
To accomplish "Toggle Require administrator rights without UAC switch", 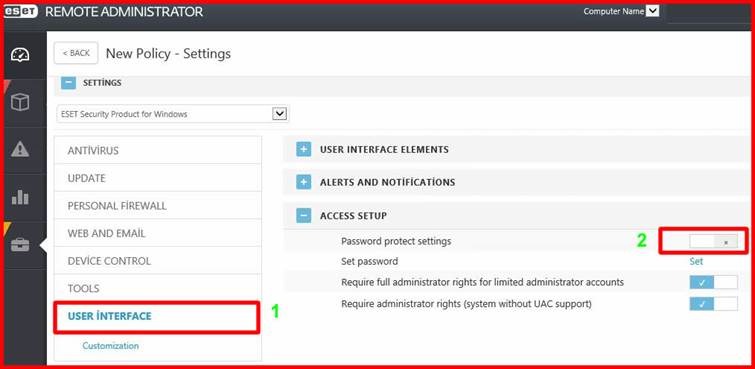I will pos(713,304).
